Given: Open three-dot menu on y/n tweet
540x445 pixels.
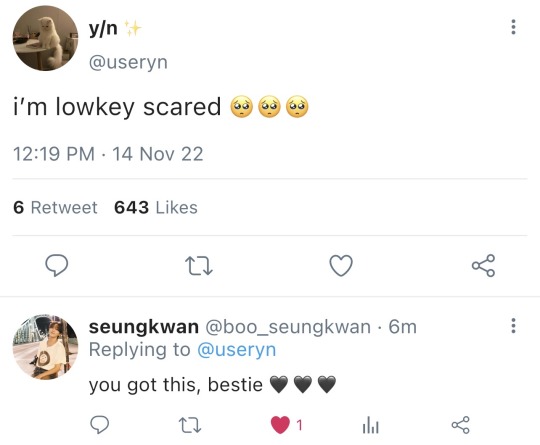Looking at the screenshot, I should pos(513,27).
